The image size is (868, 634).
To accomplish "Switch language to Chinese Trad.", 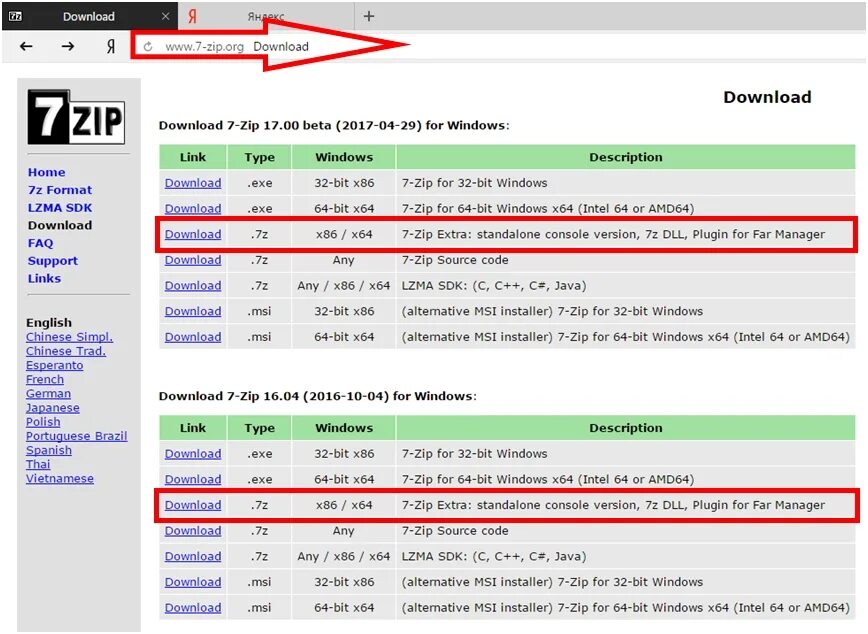I will click(x=66, y=351).
